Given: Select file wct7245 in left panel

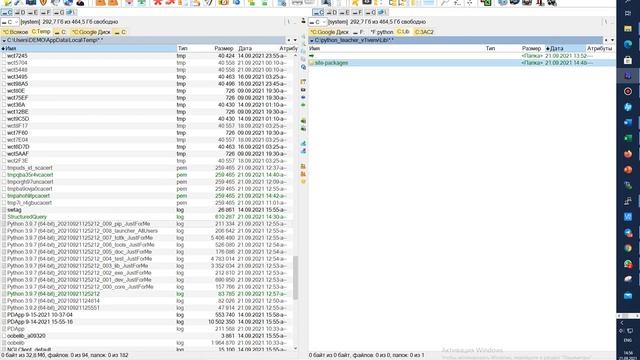Looking at the screenshot, I should pos(147,56).
